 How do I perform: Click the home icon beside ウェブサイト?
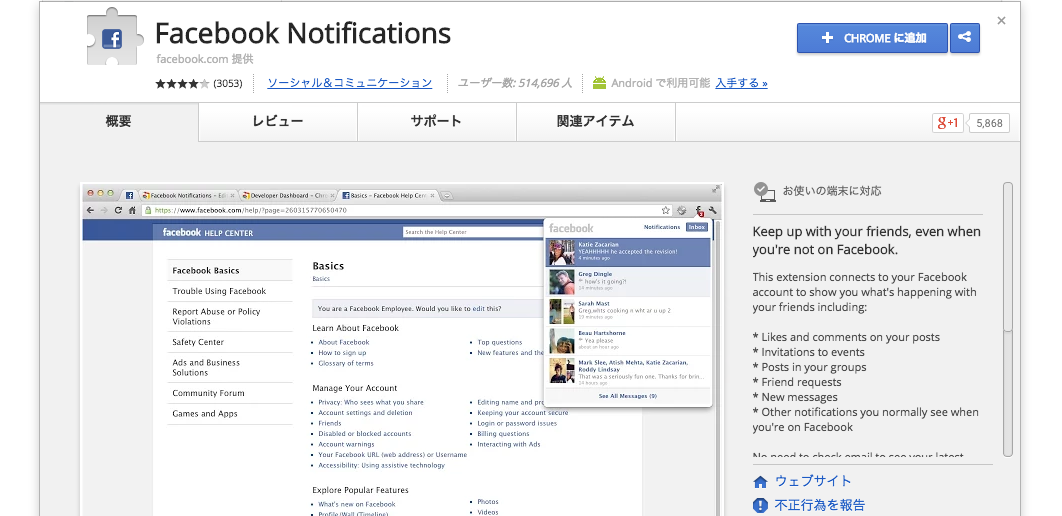(x=761, y=482)
